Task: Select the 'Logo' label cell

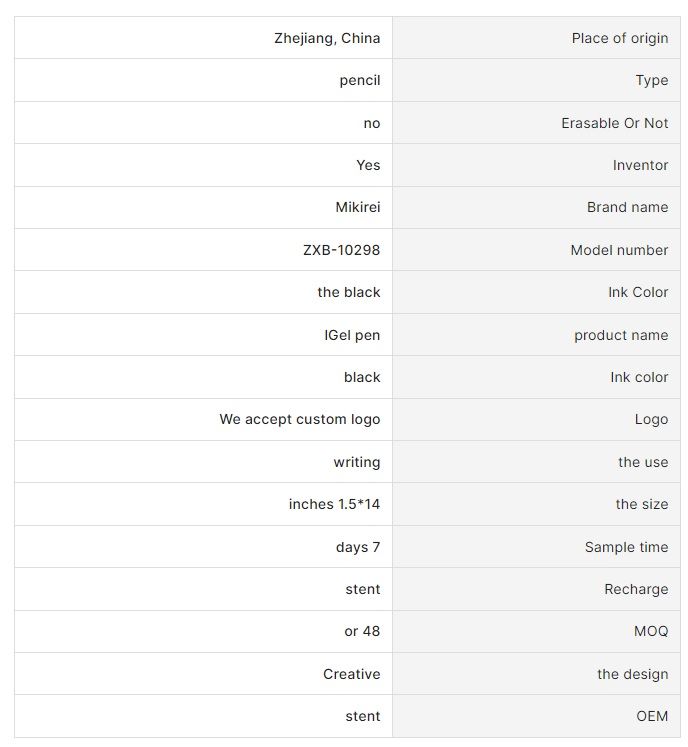Action: coord(536,419)
